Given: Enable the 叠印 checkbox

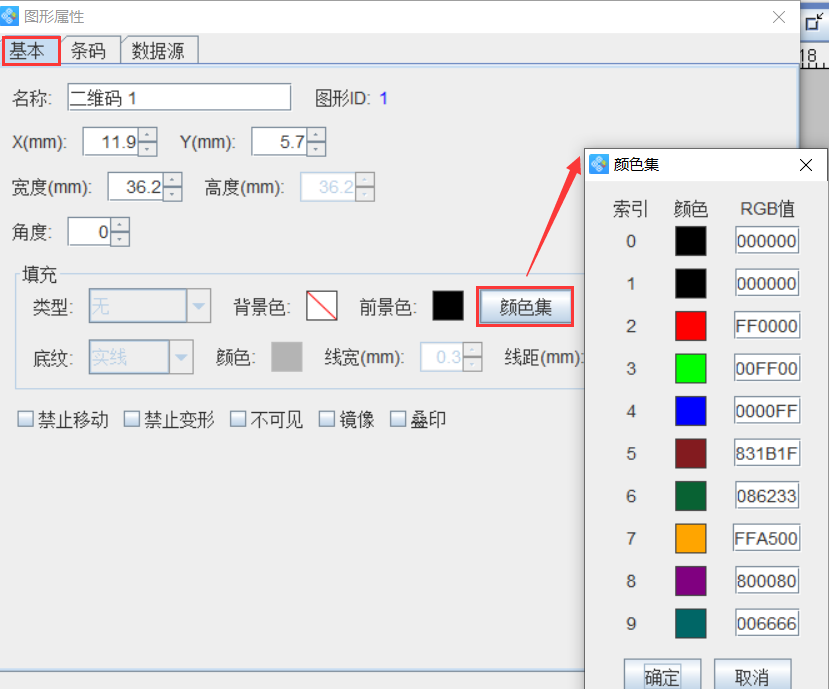Looking at the screenshot, I should [x=397, y=419].
